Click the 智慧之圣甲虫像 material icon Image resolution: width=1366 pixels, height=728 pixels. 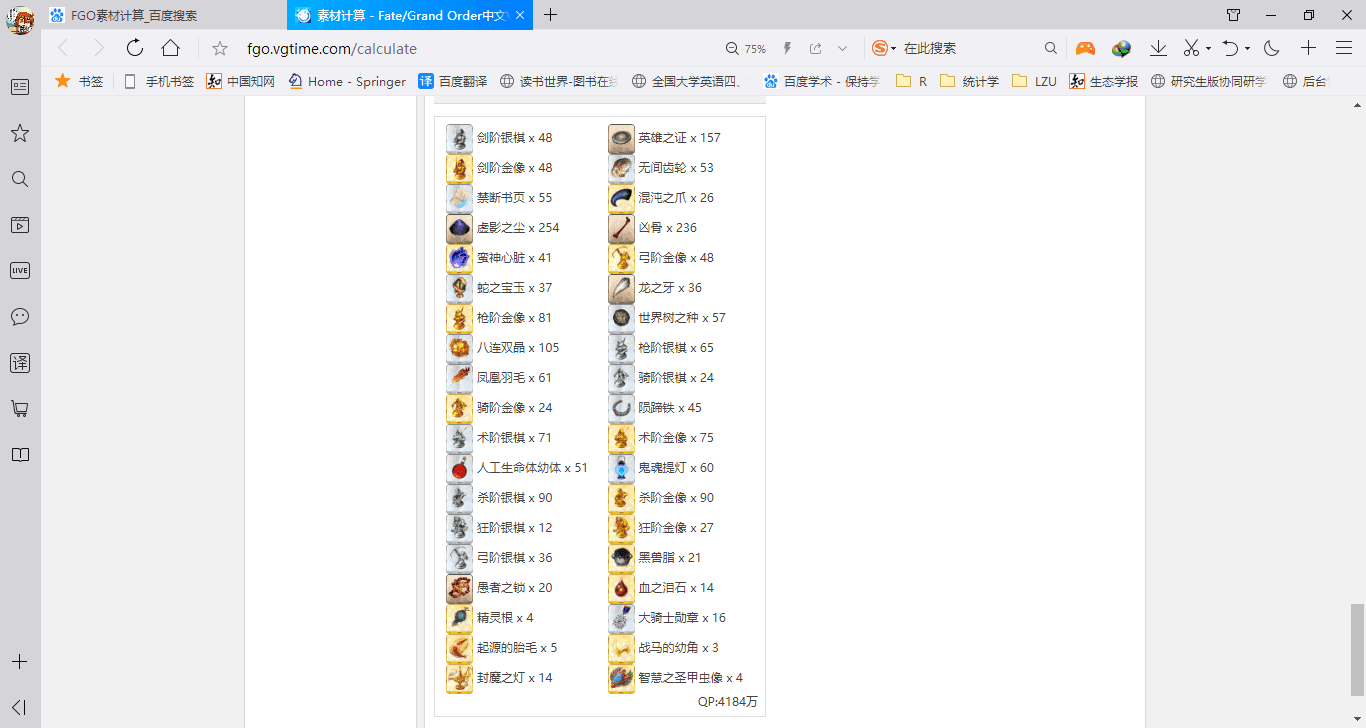point(621,678)
